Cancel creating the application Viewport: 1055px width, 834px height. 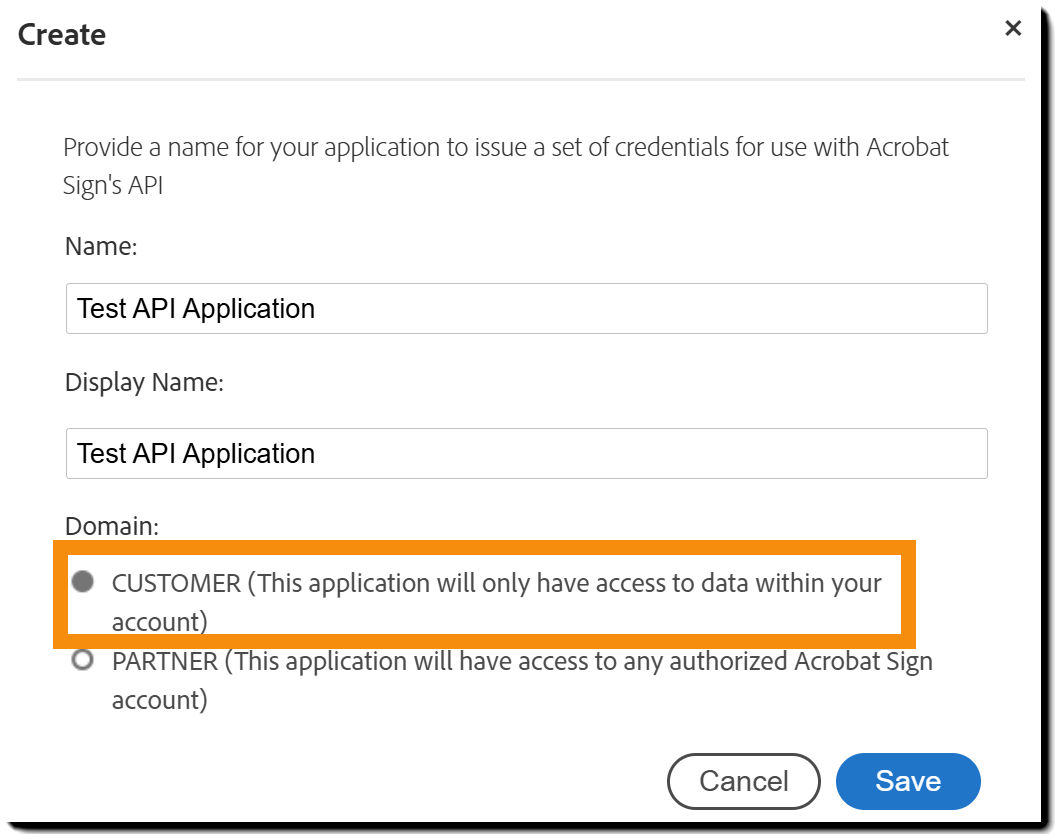[744, 781]
